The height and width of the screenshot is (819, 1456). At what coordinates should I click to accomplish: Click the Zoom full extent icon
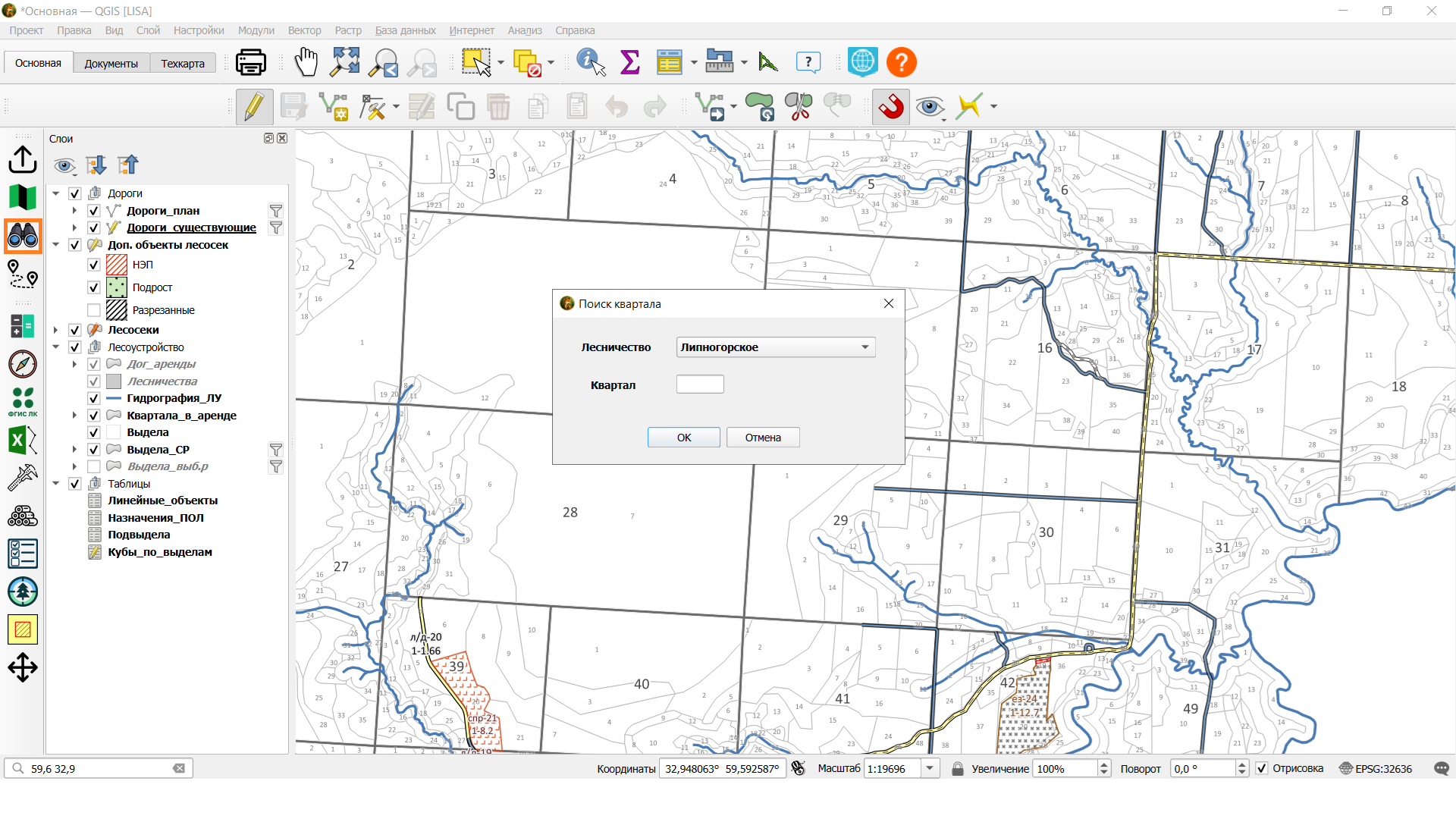coord(345,63)
